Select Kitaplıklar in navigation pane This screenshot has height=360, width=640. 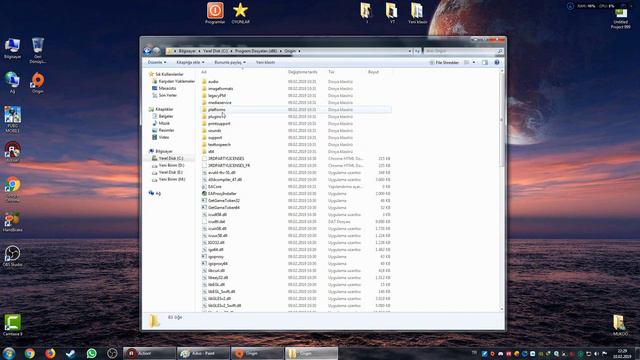164,109
